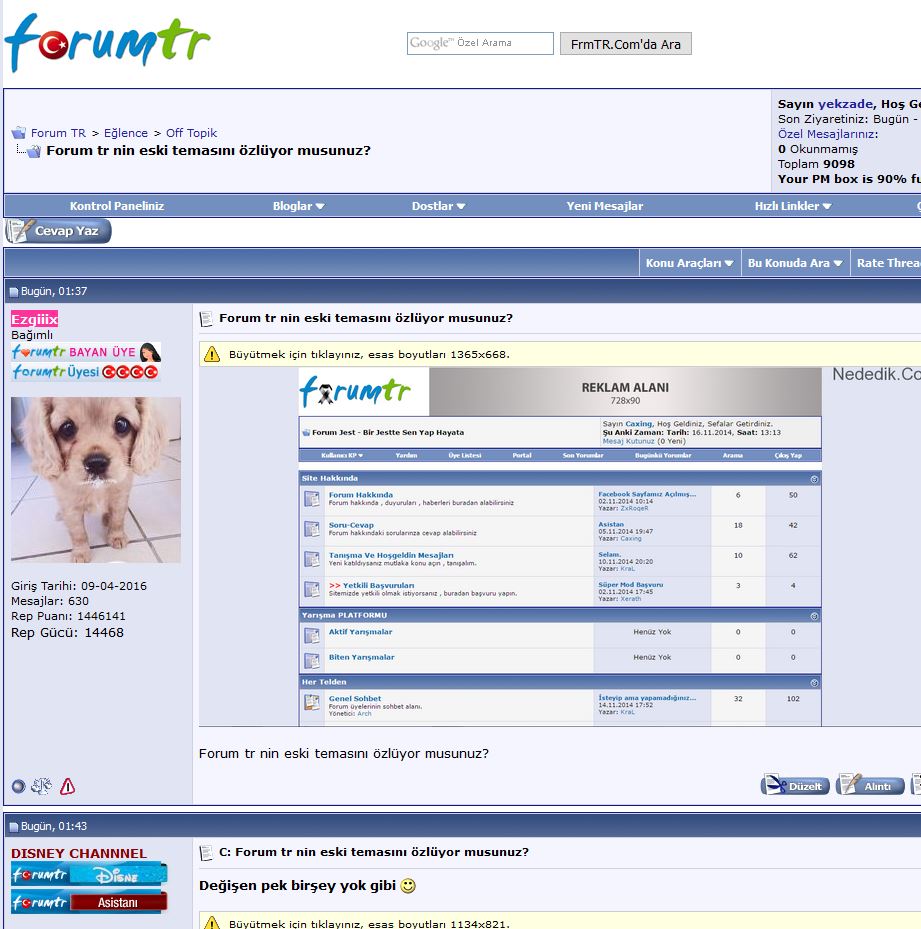Image resolution: width=921 pixels, height=929 pixels.
Task: Open the Dostlar dropdown menu
Action: (x=438, y=206)
